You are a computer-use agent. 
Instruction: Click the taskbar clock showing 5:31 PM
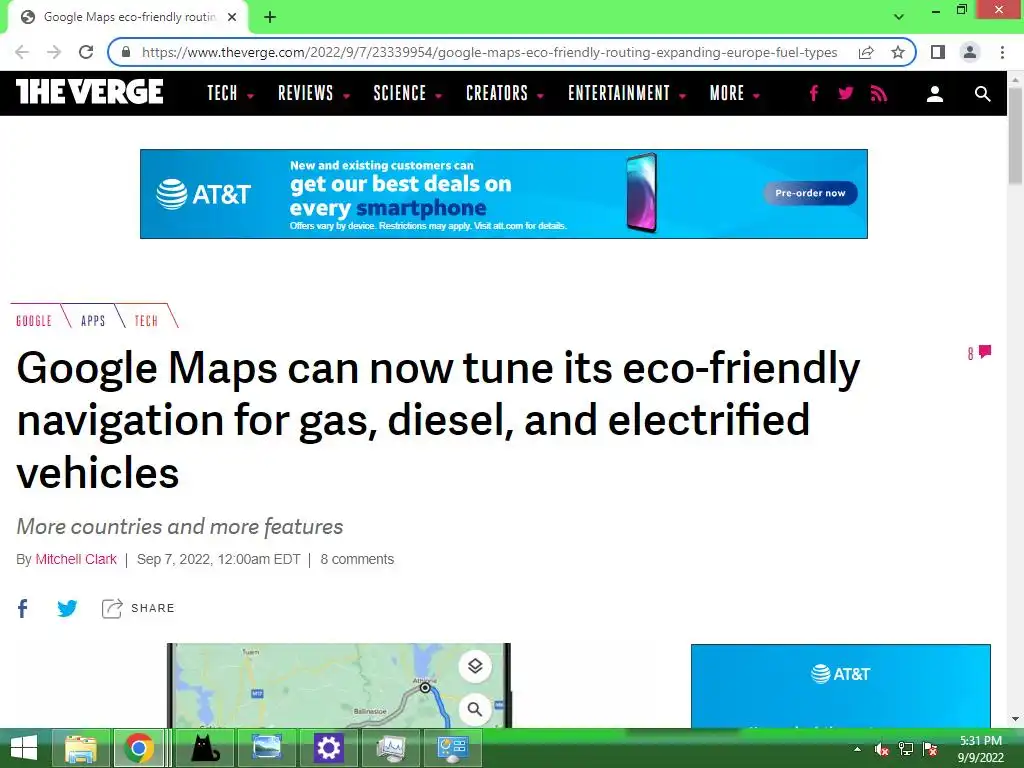tap(980, 749)
